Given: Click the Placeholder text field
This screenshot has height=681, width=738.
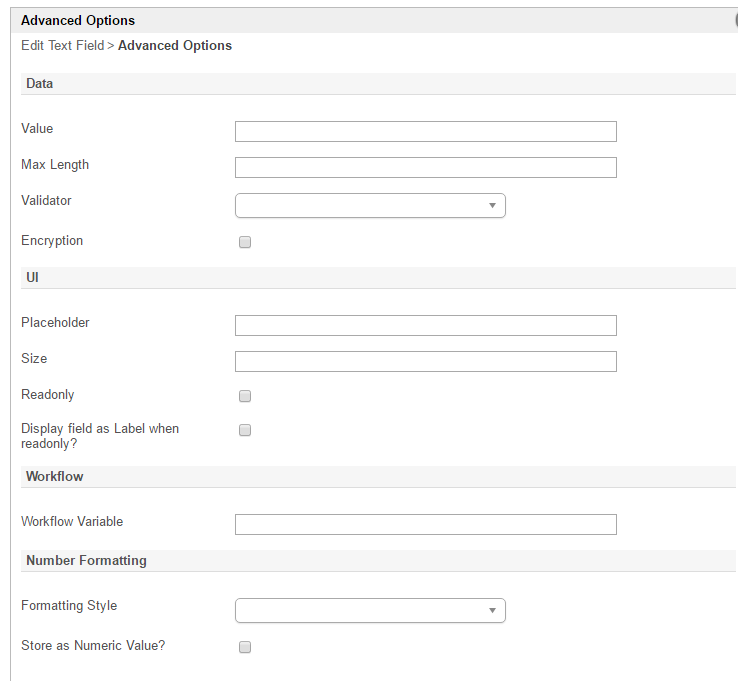Looking at the screenshot, I should (x=425, y=325).
